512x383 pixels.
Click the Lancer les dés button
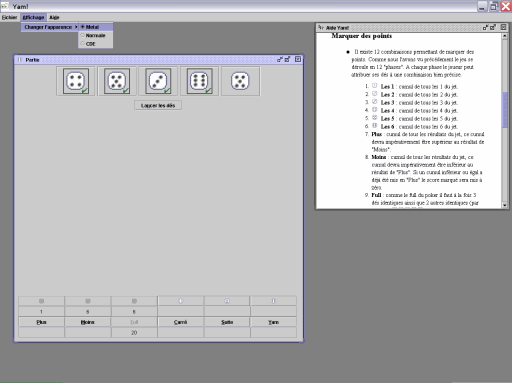pos(158,105)
